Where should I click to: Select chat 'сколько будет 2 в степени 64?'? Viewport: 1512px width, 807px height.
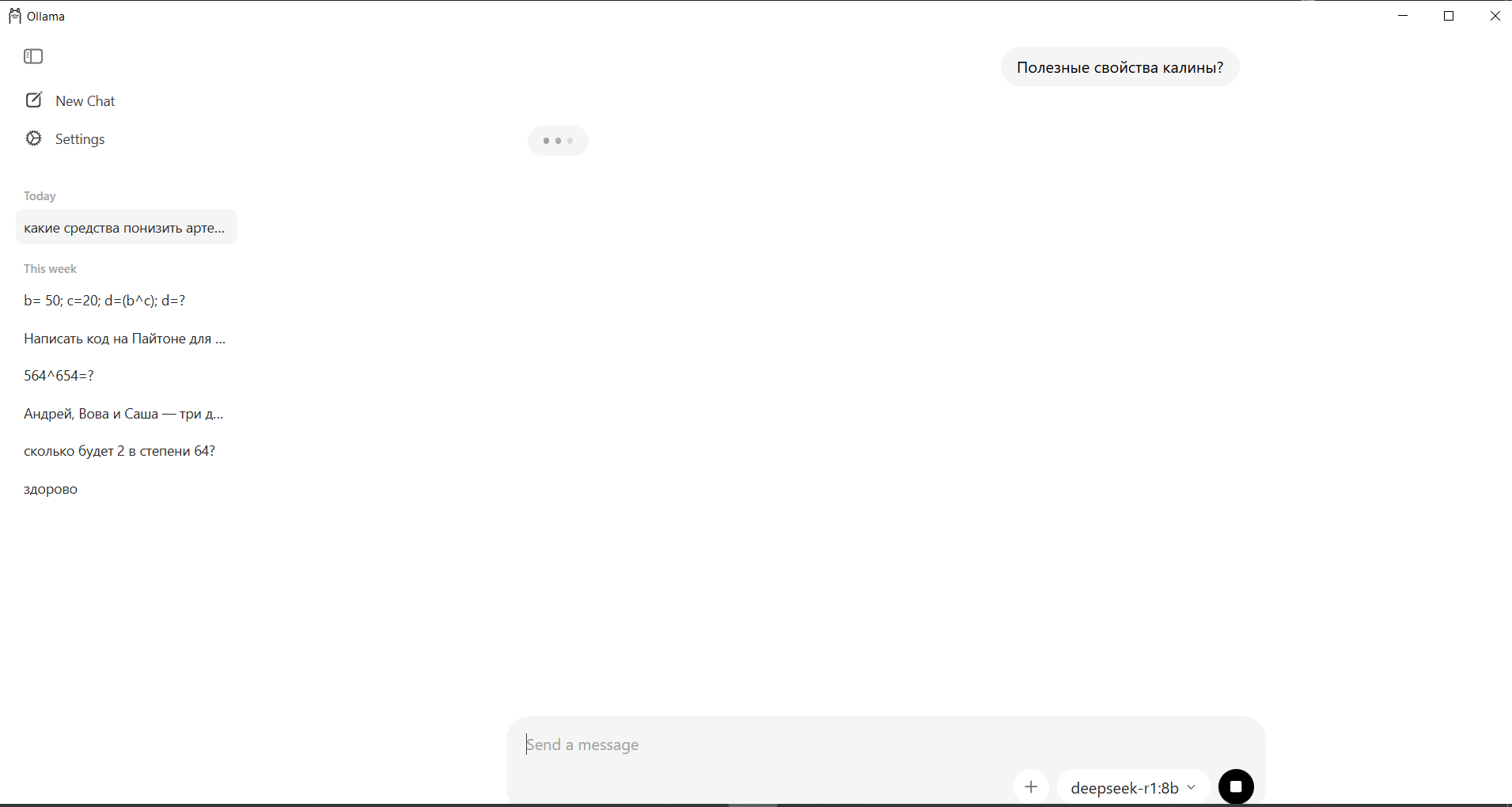pos(119,451)
